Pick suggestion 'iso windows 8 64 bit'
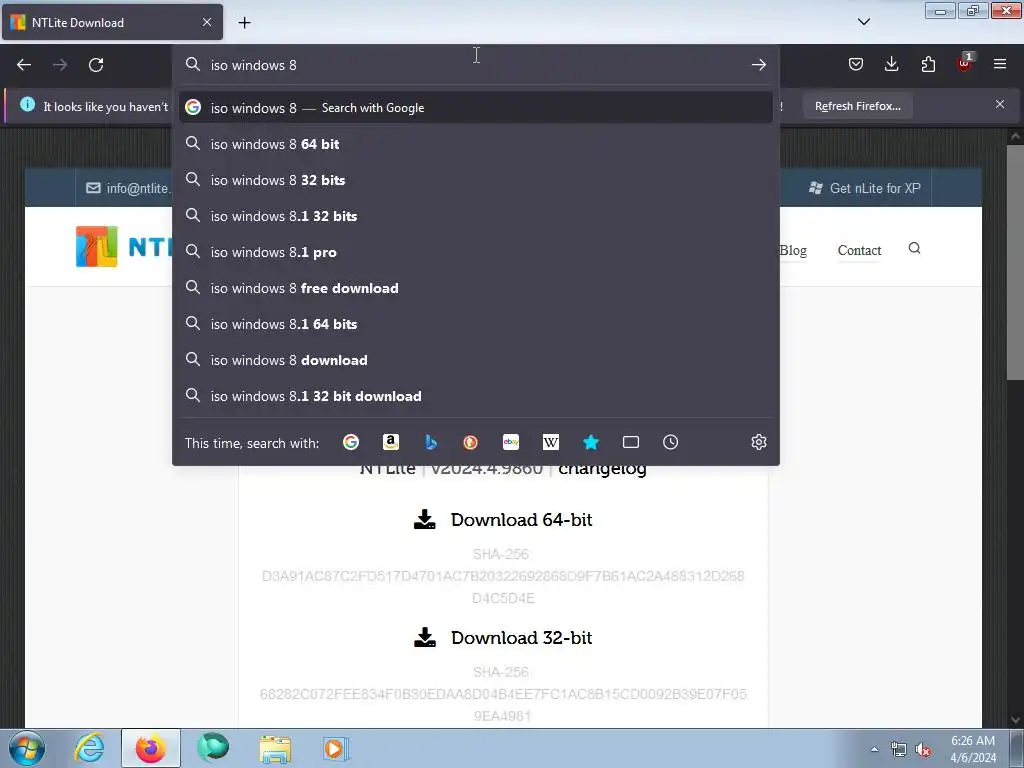Screen dimensions: 1024x768 [475, 144]
